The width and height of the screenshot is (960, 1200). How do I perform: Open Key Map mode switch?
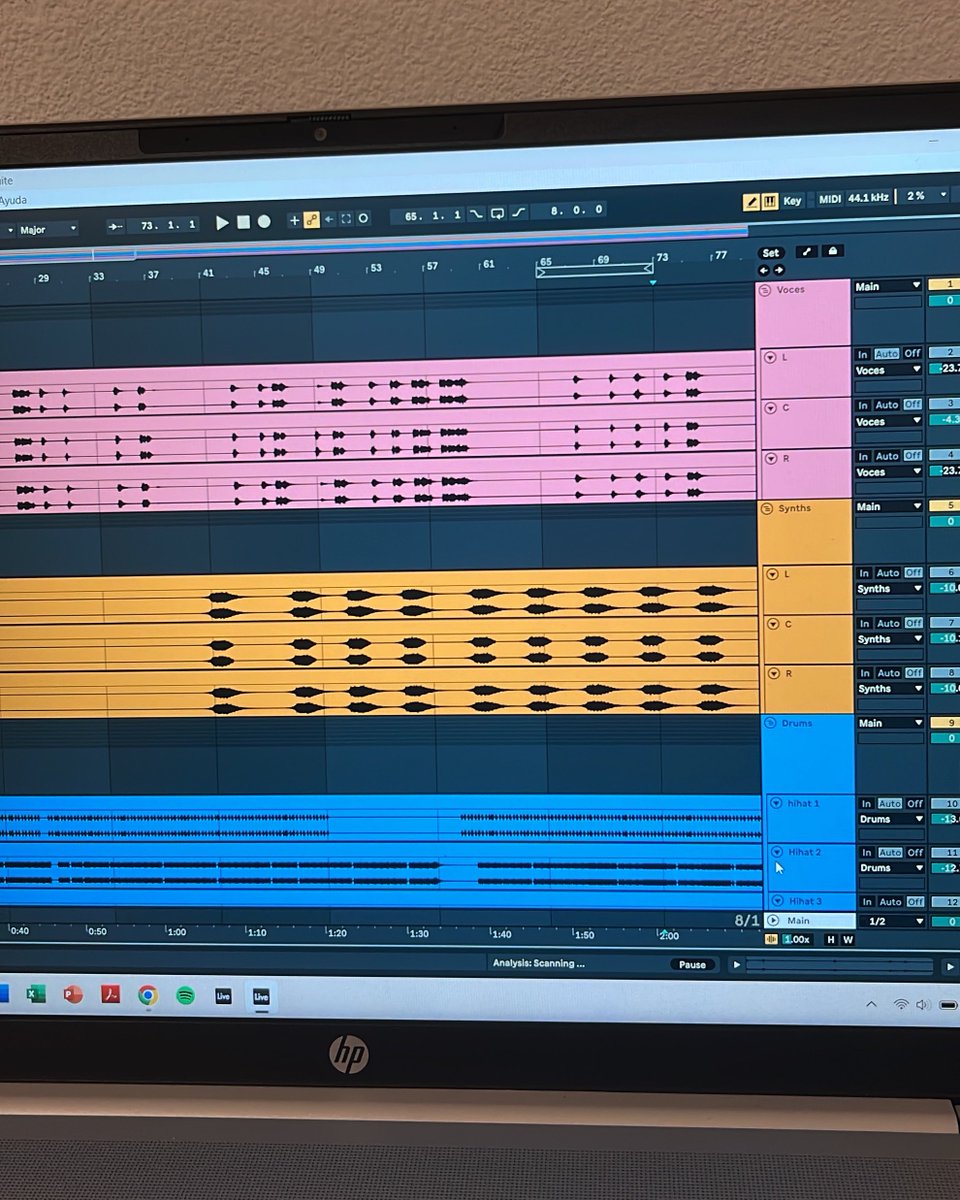793,201
